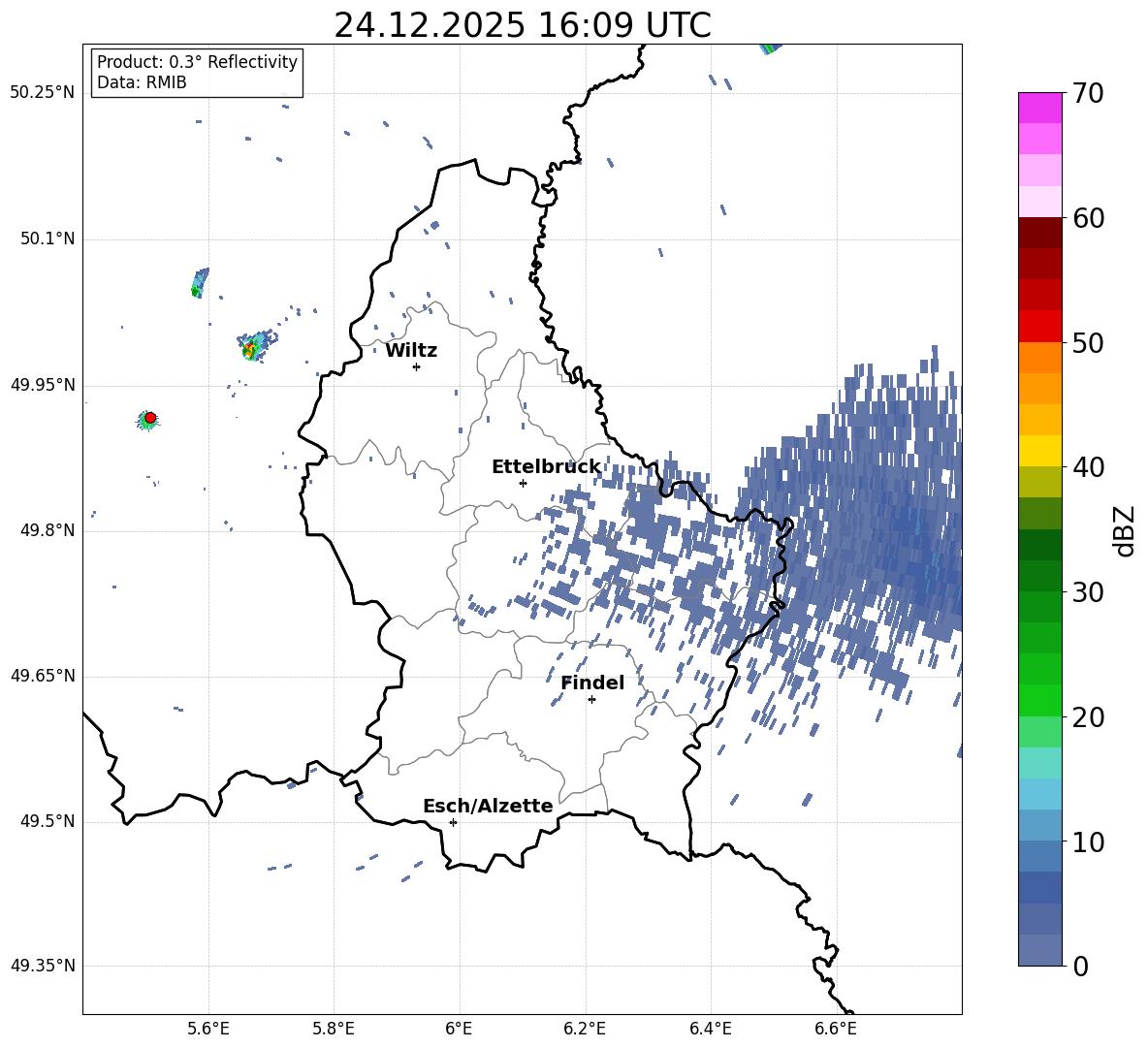Click the cross marker below the Wiltz label
The height and width of the screenshot is (1048, 1148).
(416, 366)
